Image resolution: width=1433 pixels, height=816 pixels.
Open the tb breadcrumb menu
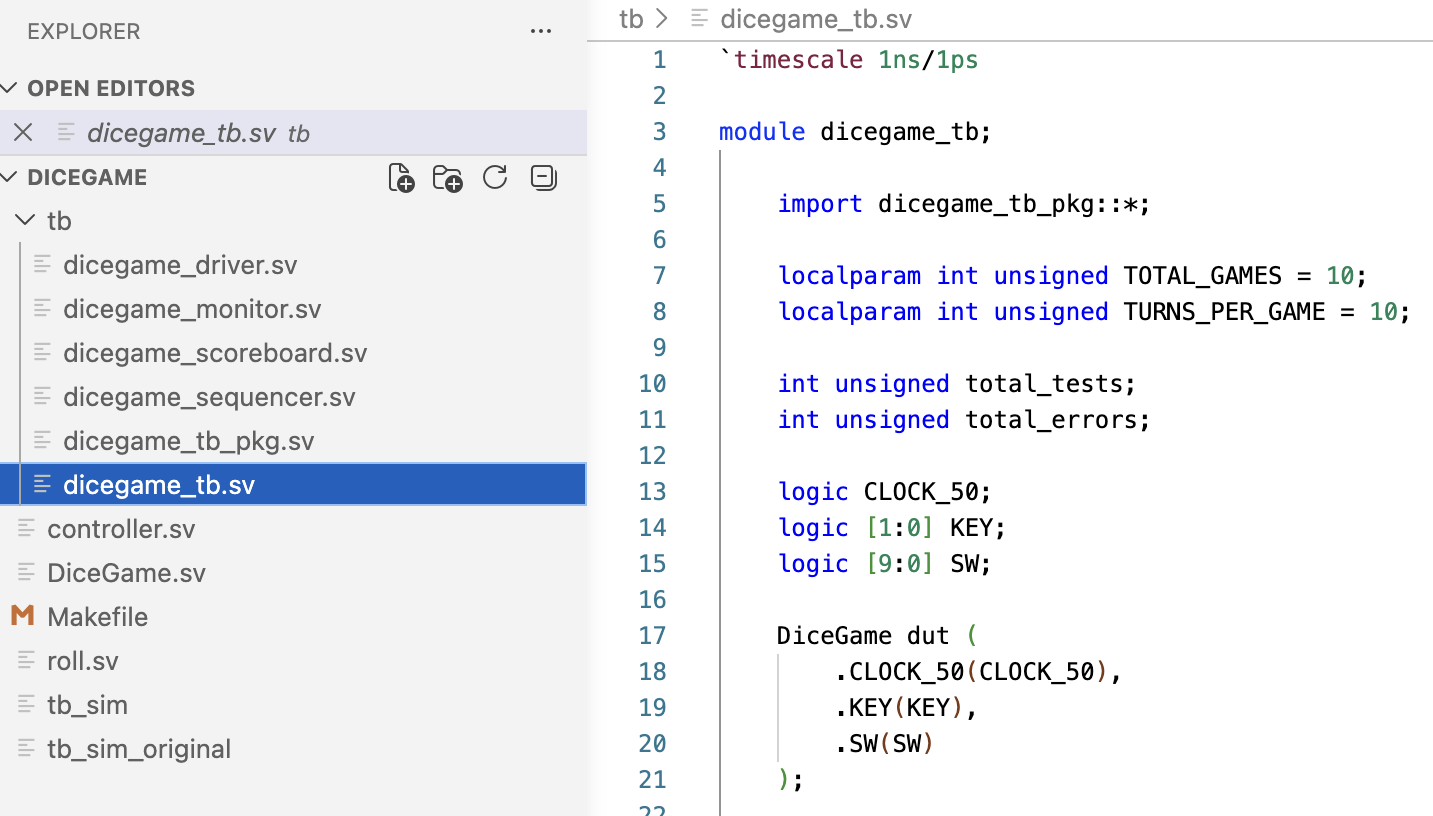click(632, 18)
